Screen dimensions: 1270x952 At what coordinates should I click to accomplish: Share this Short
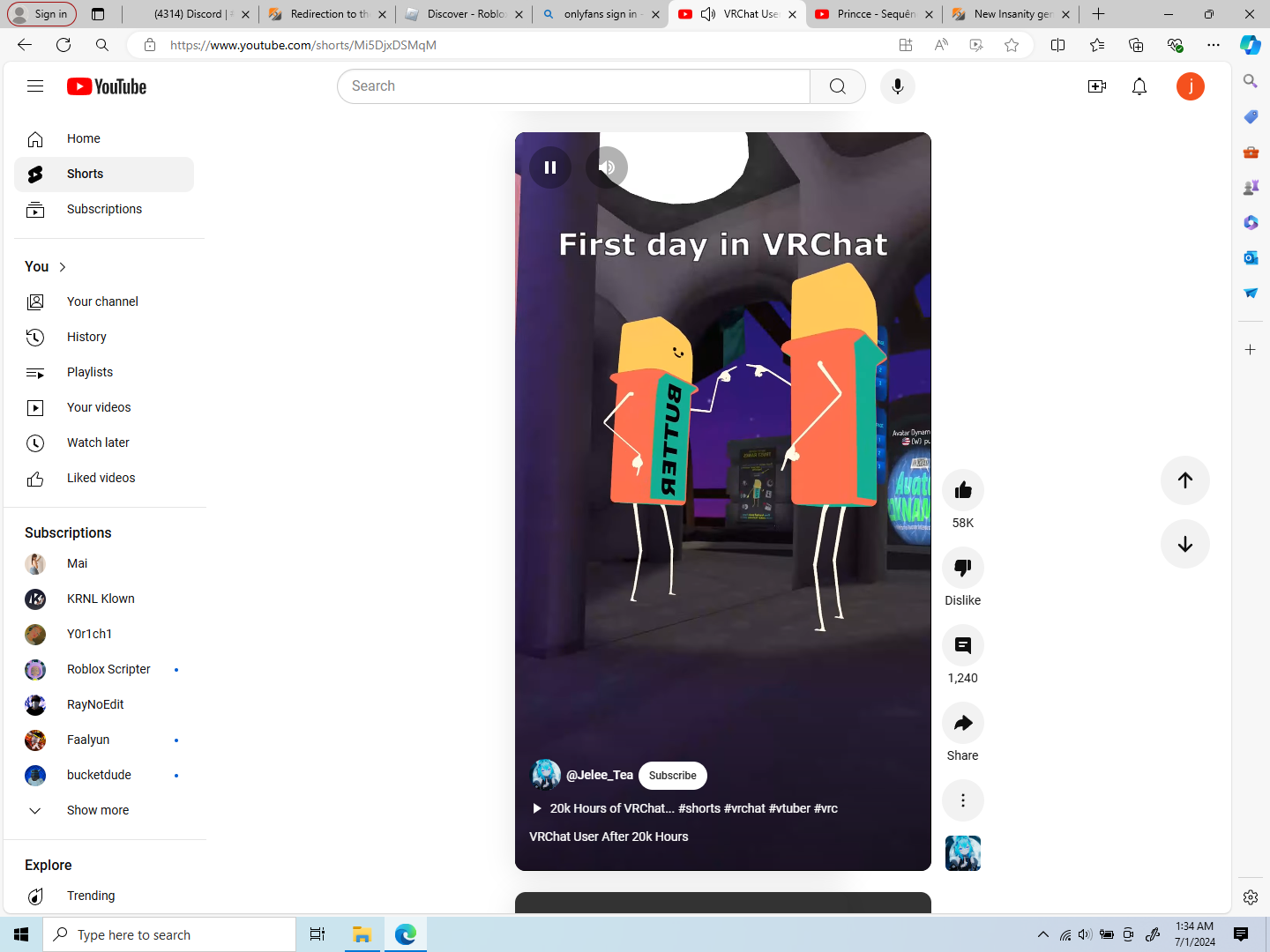(x=963, y=723)
